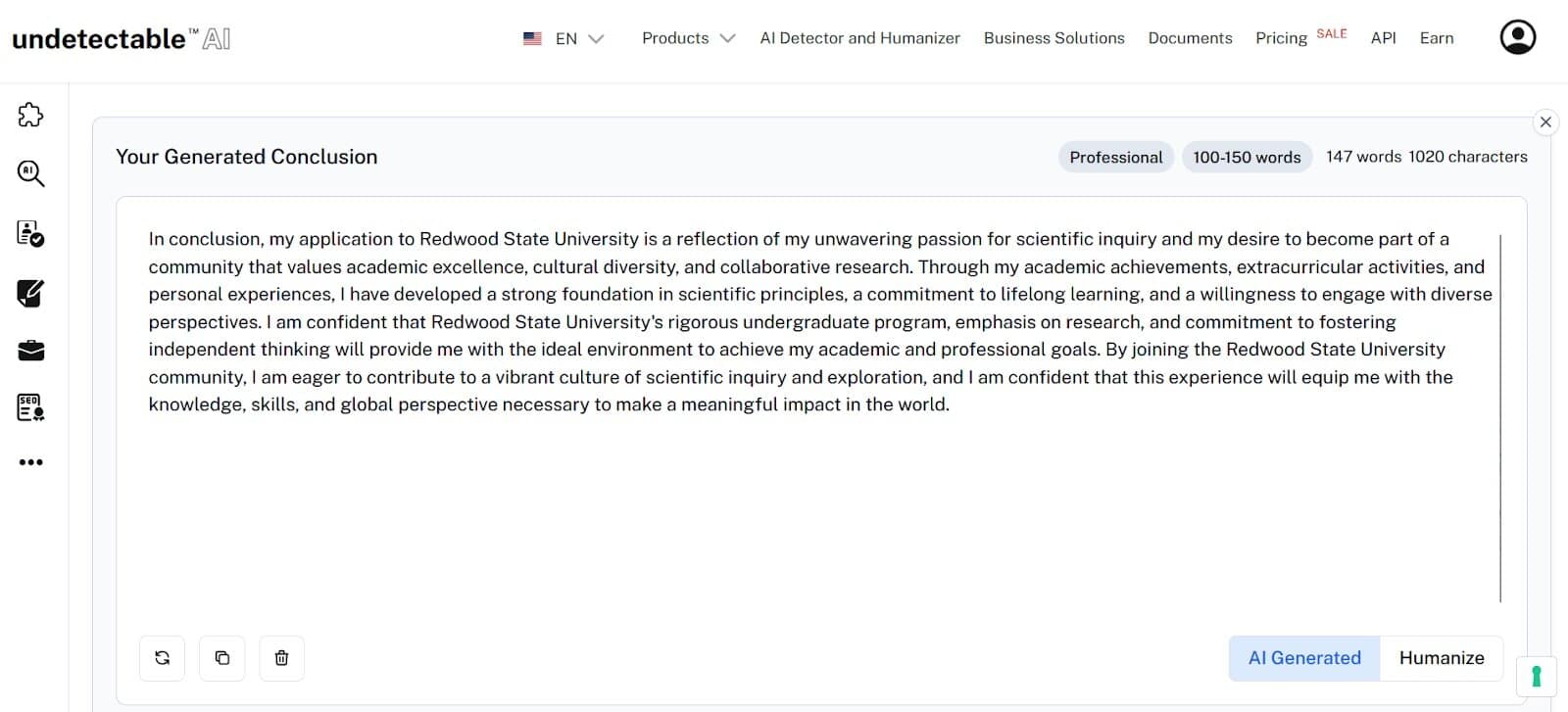Delete the conclusion with trash icon
This screenshot has height=712, width=1568.
281,658
